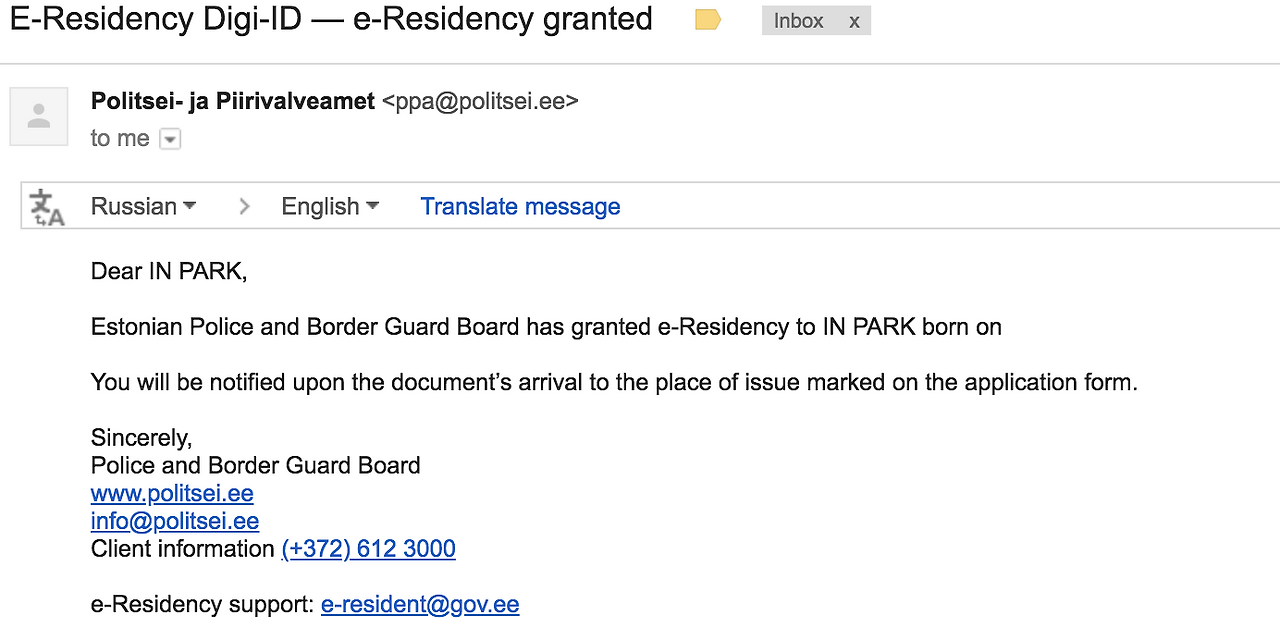
Task: Click the translate language icon
Action: pos(47,207)
